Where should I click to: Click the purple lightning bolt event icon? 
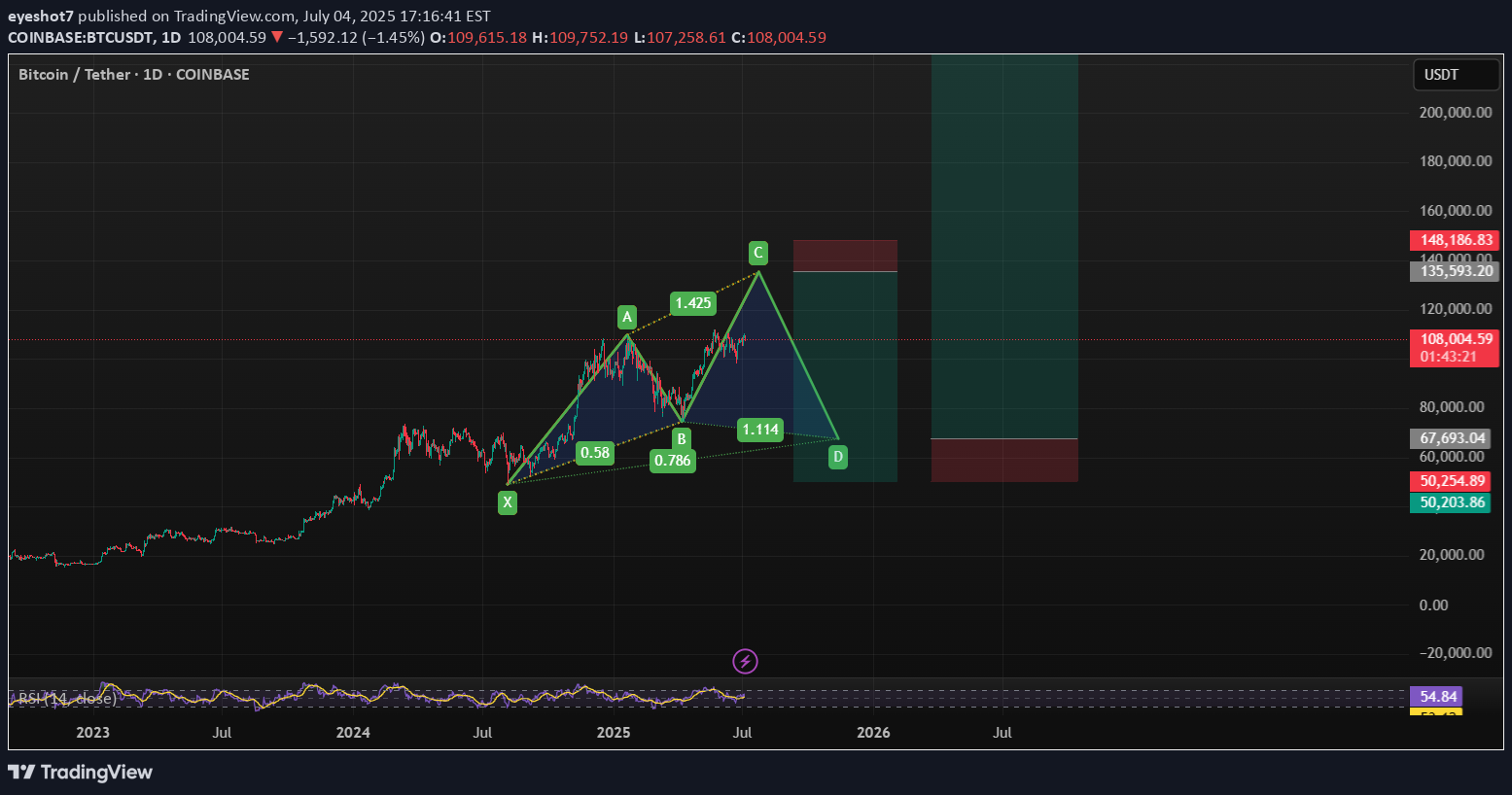[x=745, y=662]
